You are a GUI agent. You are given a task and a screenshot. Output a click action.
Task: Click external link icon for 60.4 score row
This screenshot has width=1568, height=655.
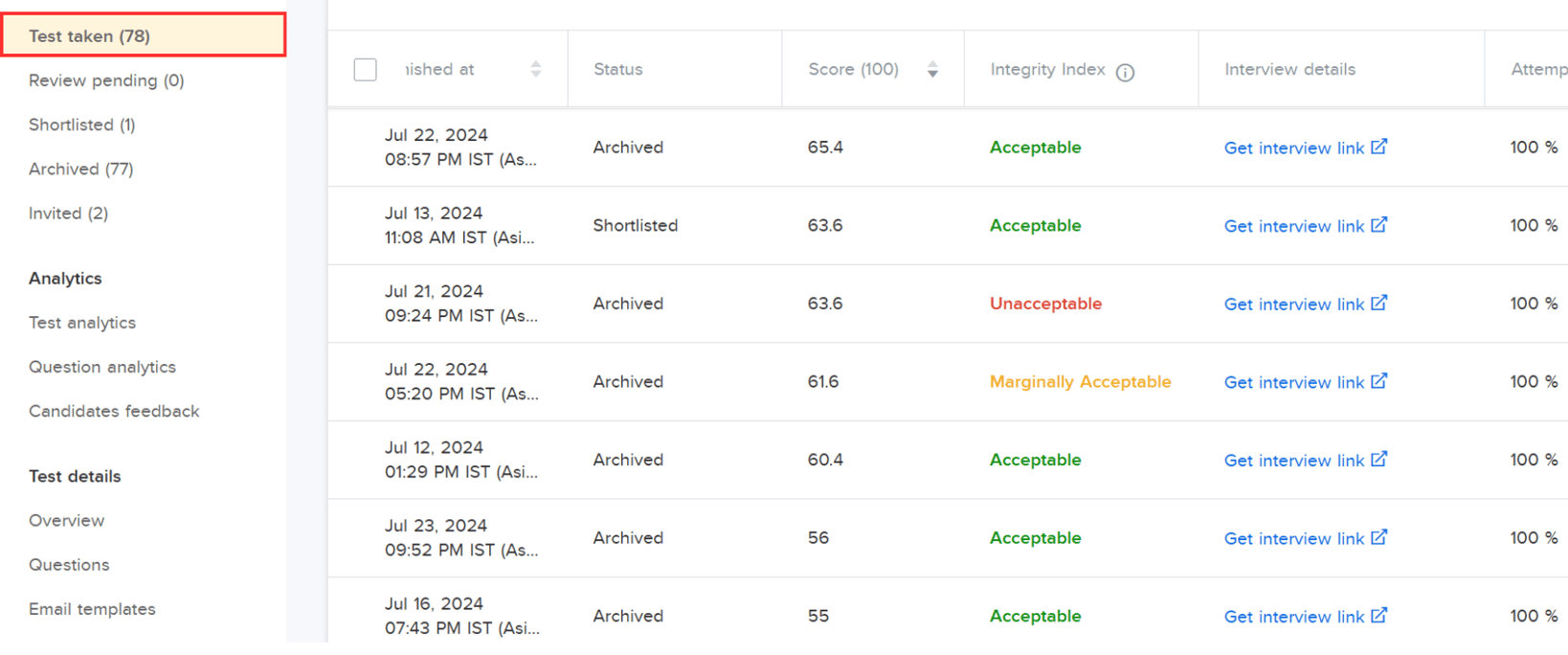(1378, 460)
